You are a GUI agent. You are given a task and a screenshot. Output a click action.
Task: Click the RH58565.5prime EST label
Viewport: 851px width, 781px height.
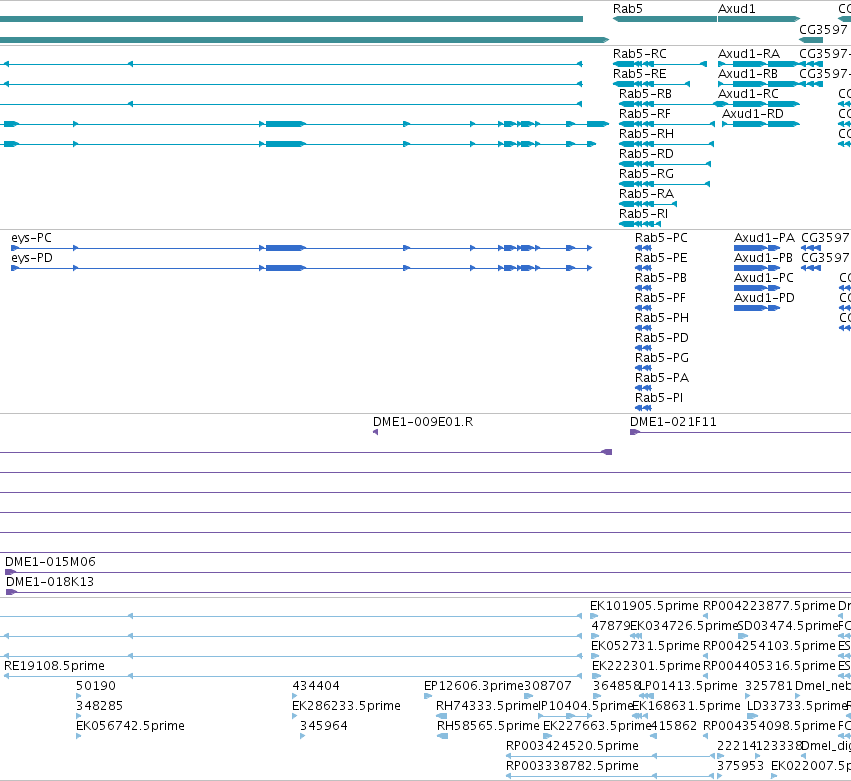488,726
